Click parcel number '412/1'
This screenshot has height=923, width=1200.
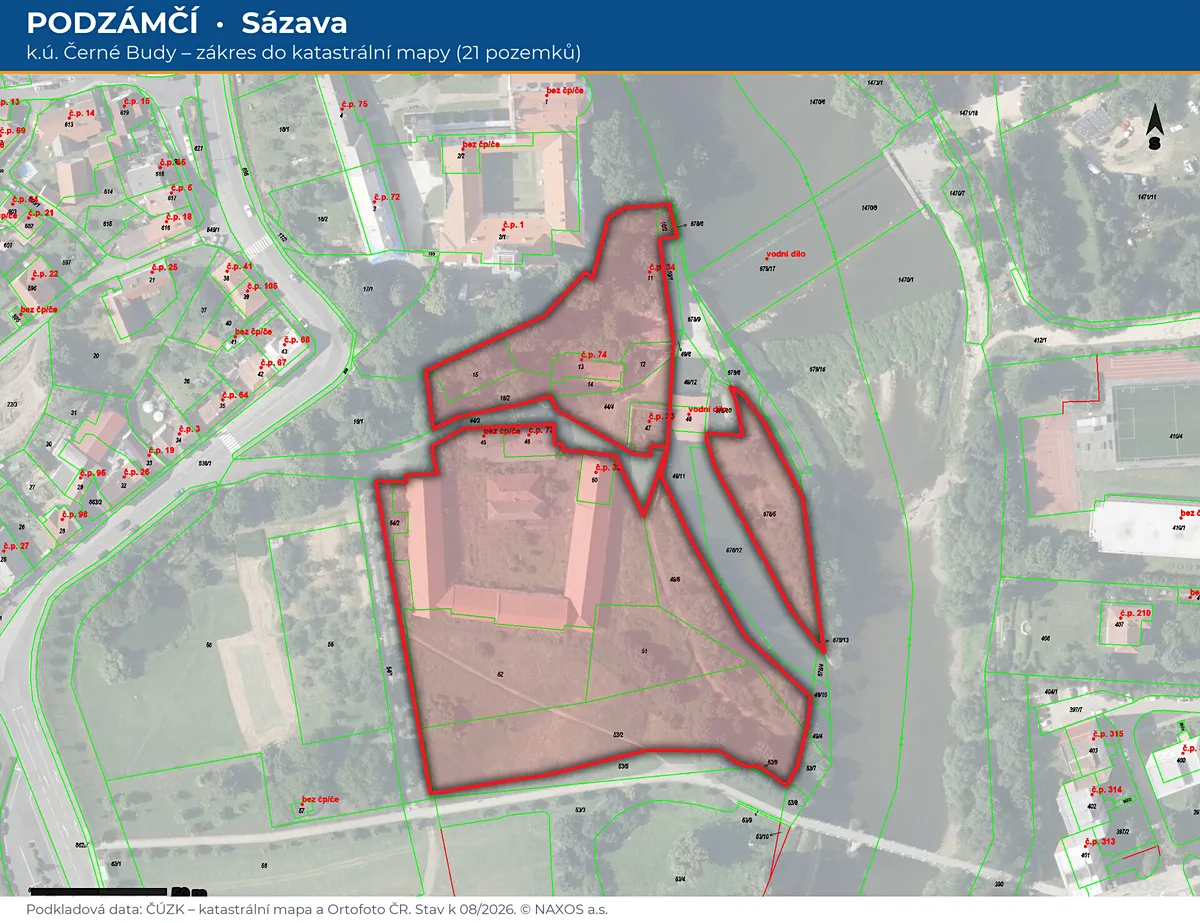point(1038,341)
